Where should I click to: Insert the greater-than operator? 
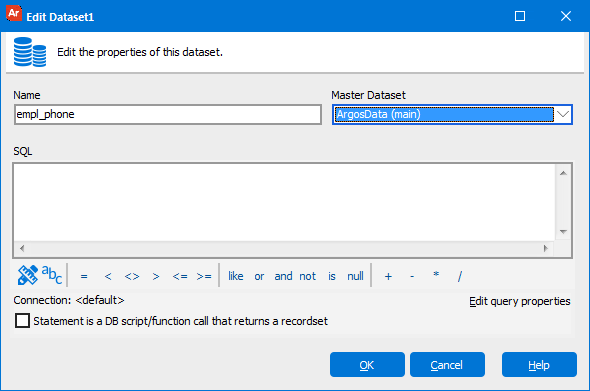coord(156,277)
